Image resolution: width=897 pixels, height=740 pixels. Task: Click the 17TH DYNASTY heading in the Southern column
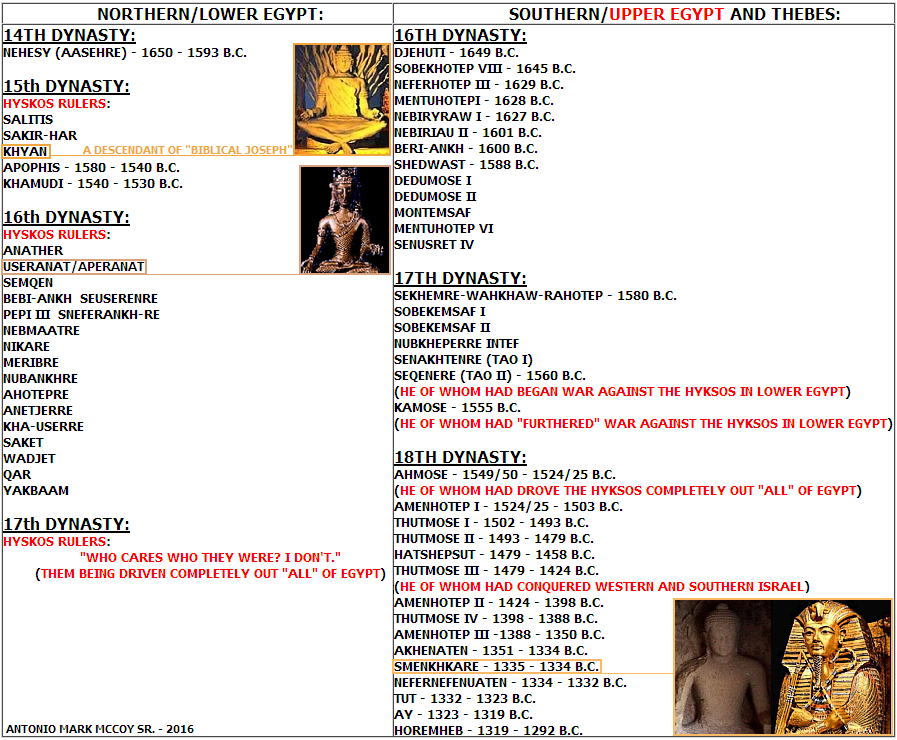460,278
